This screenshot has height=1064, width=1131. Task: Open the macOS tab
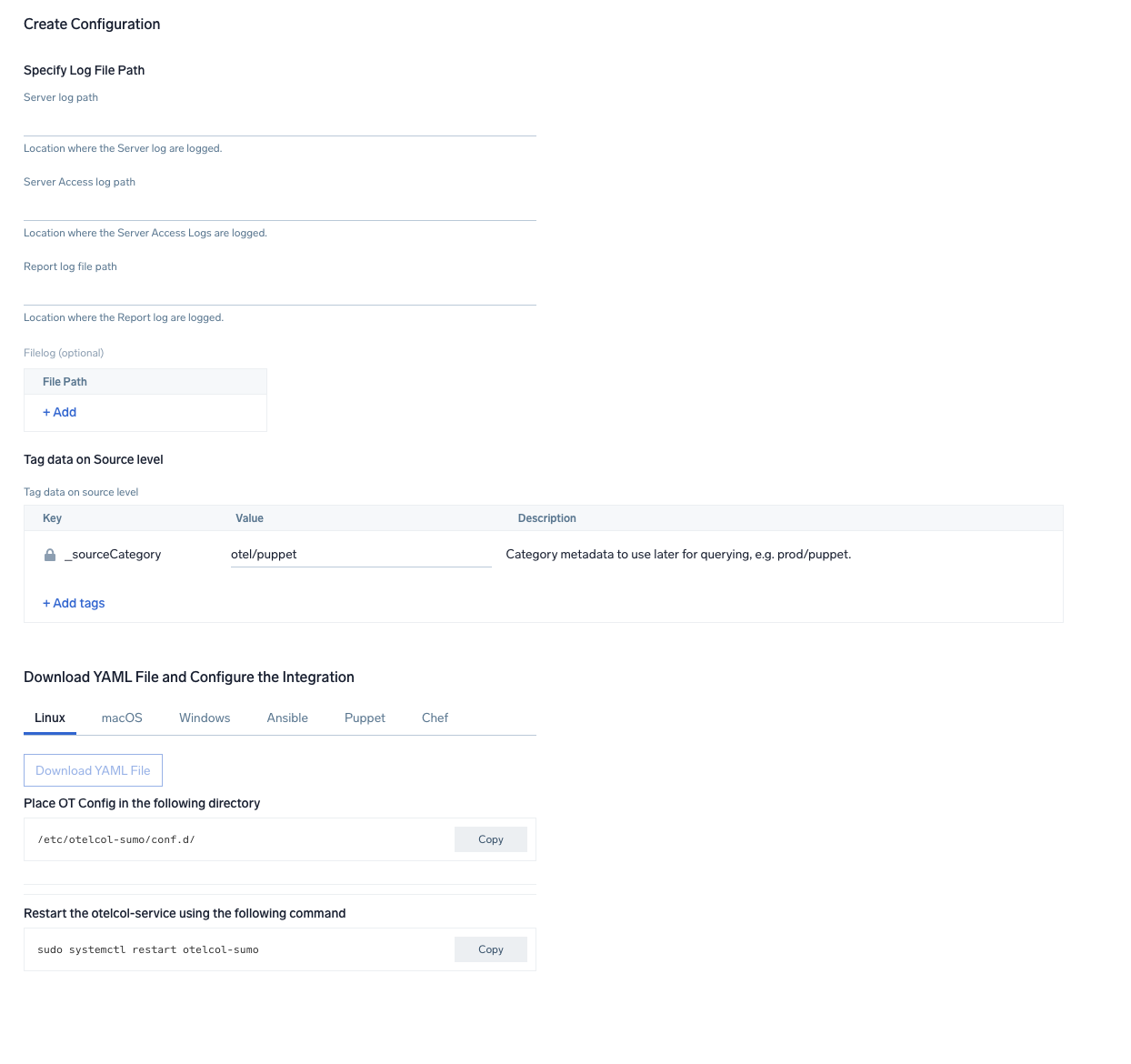[122, 718]
